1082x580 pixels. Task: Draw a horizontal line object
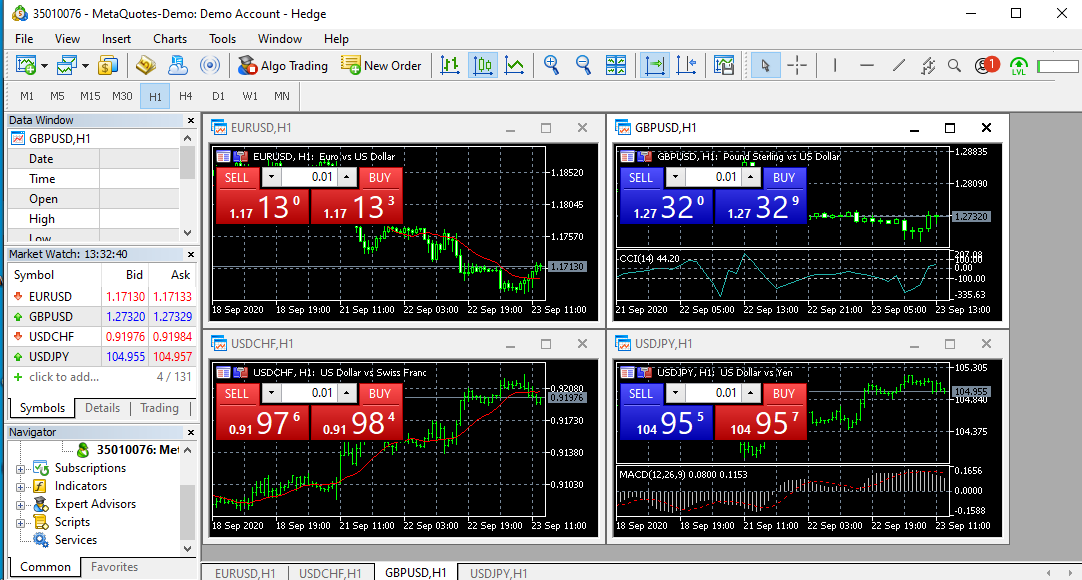point(867,66)
